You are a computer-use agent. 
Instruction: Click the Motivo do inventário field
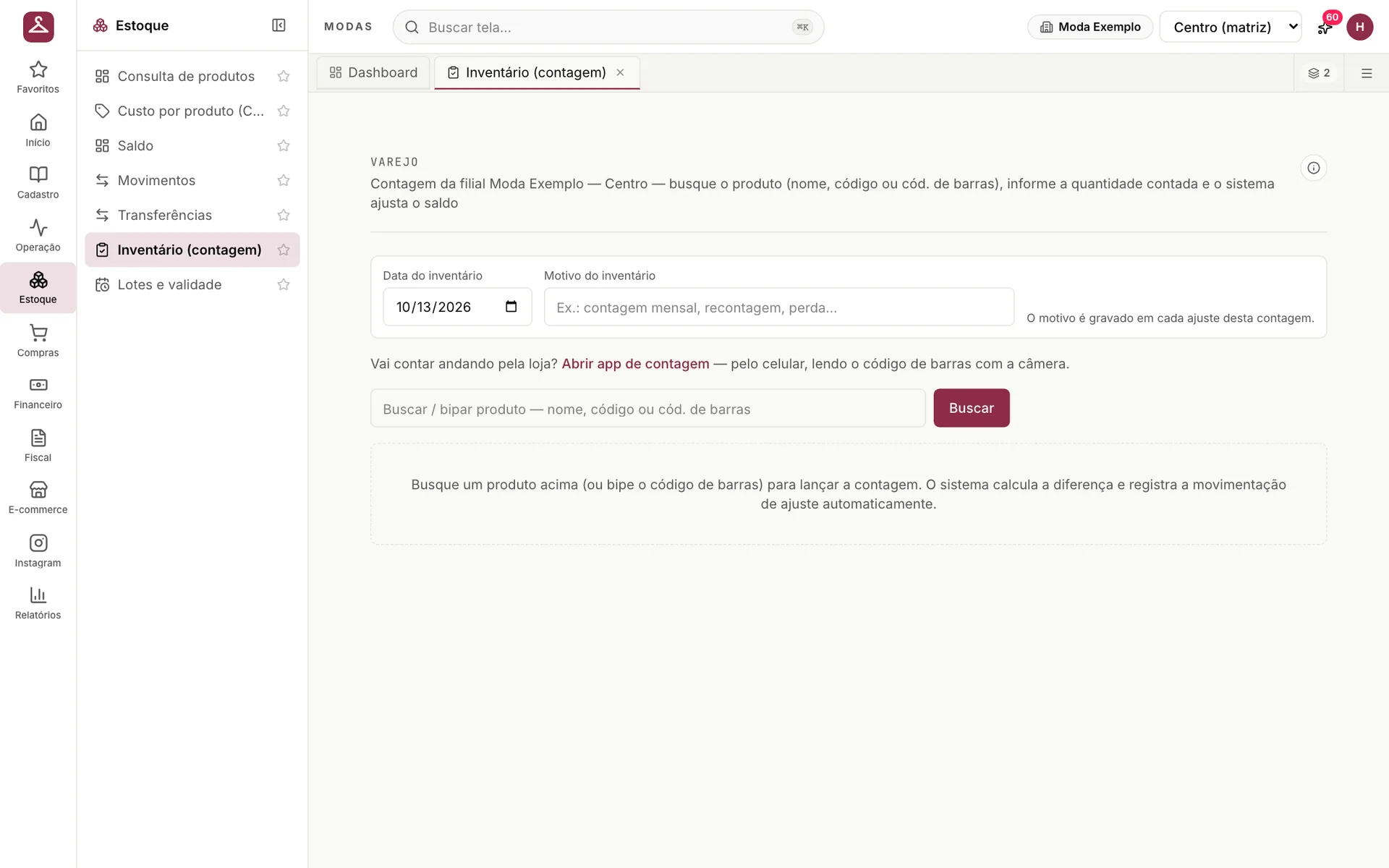[x=778, y=307]
